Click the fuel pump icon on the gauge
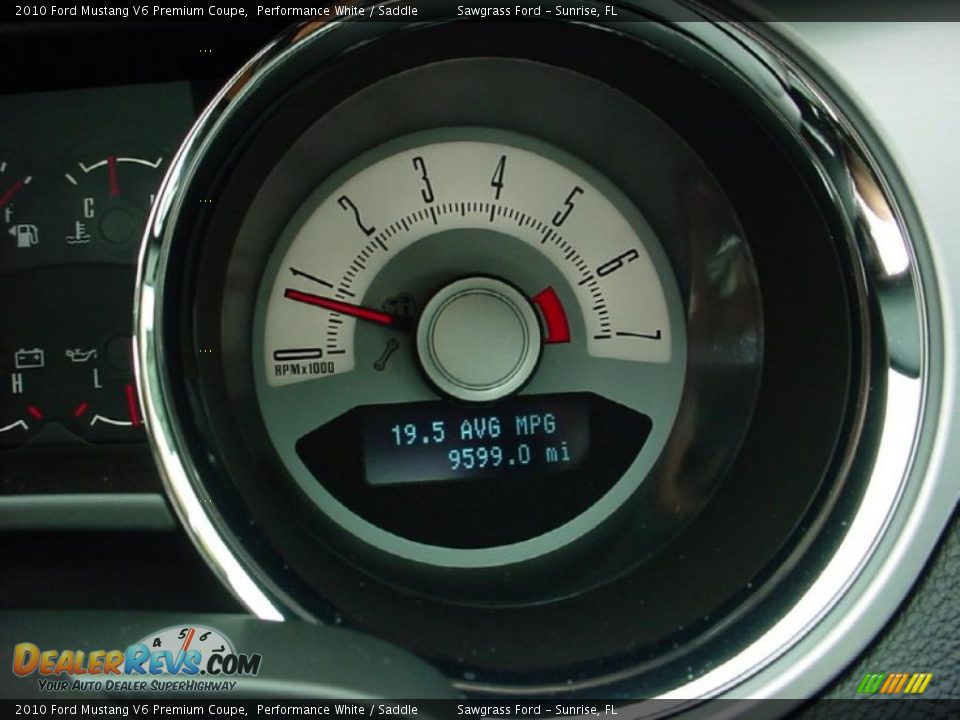 [24, 234]
